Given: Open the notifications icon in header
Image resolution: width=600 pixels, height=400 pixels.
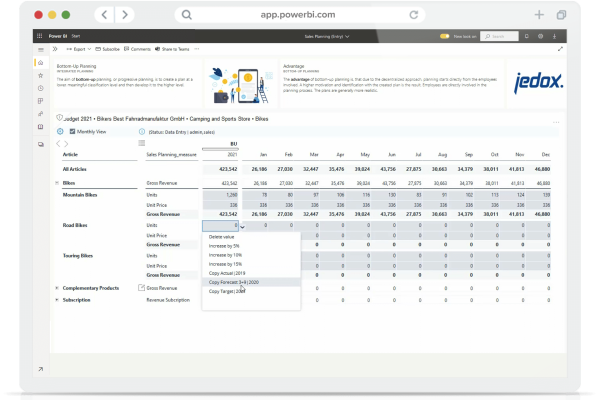Looking at the screenshot, I should point(527,36).
